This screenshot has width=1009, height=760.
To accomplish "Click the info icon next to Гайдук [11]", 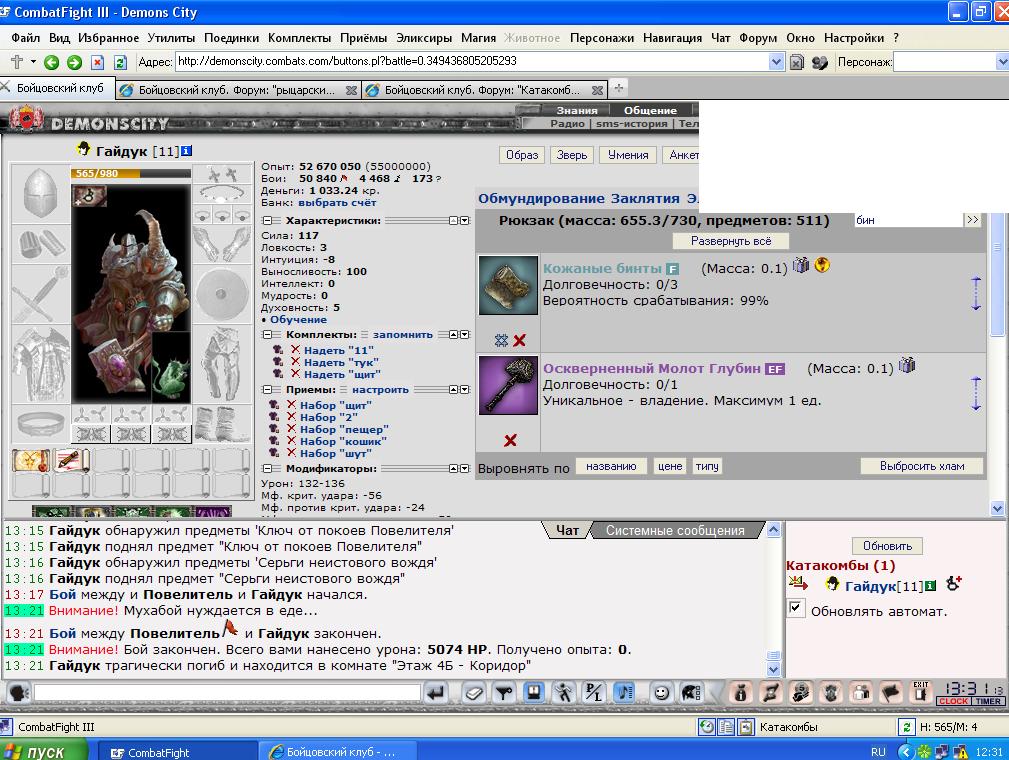I will click(x=187, y=151).
